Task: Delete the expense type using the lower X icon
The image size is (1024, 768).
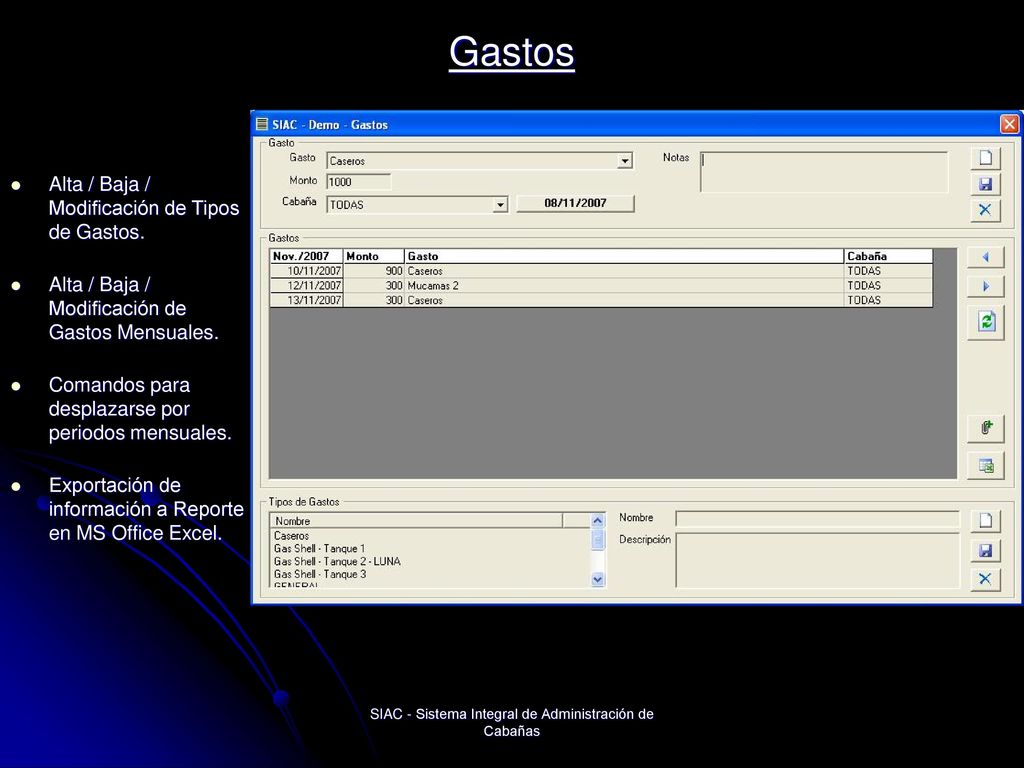Action: click(x=985, y=579)
